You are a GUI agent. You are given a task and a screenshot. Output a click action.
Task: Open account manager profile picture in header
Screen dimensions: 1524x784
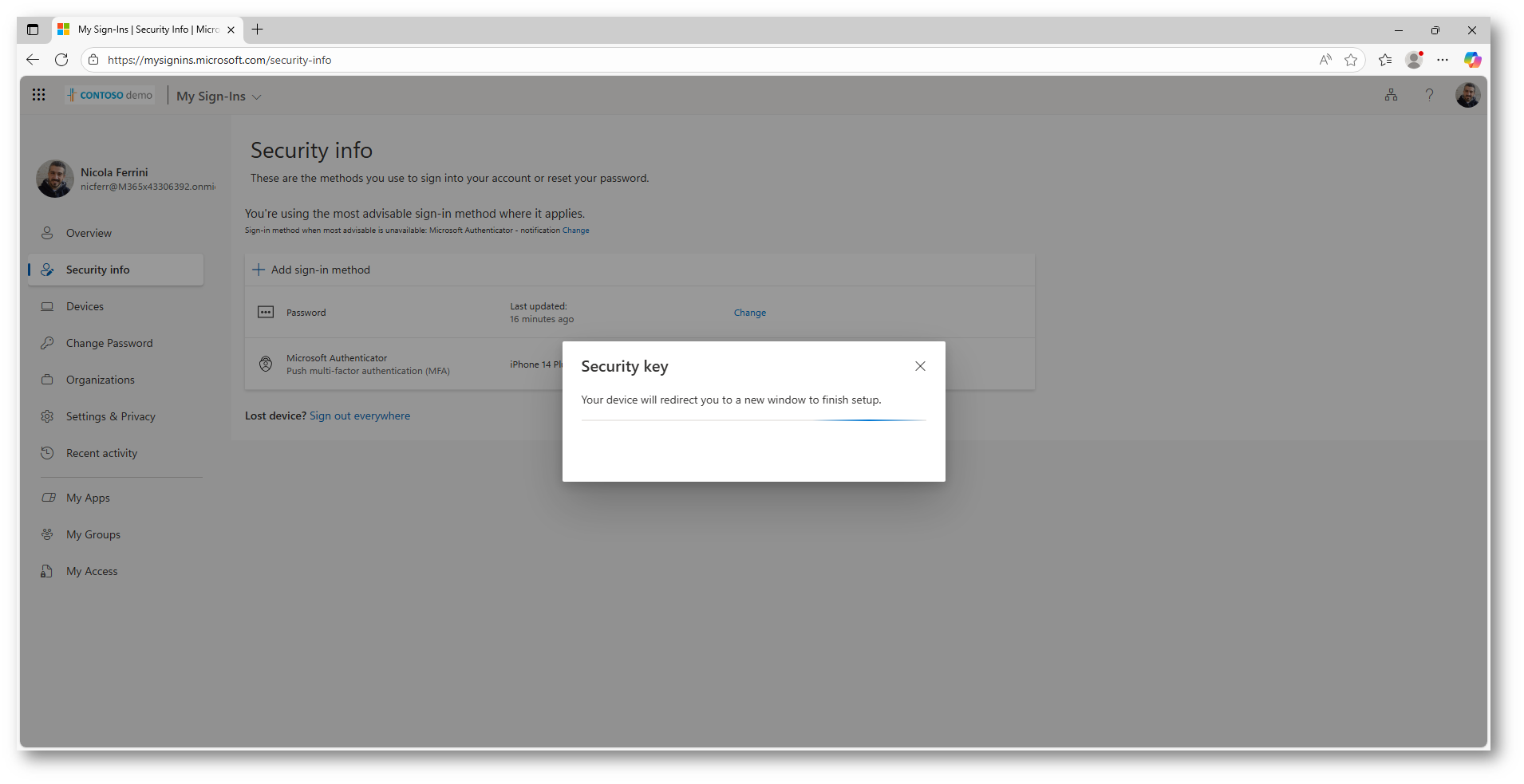1467,95
